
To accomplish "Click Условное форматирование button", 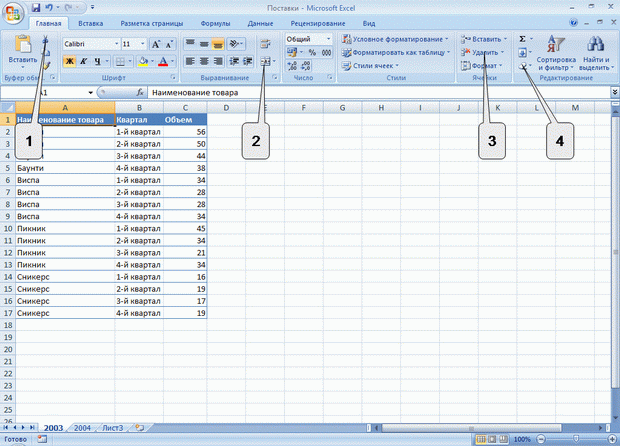I will point(395,39).
